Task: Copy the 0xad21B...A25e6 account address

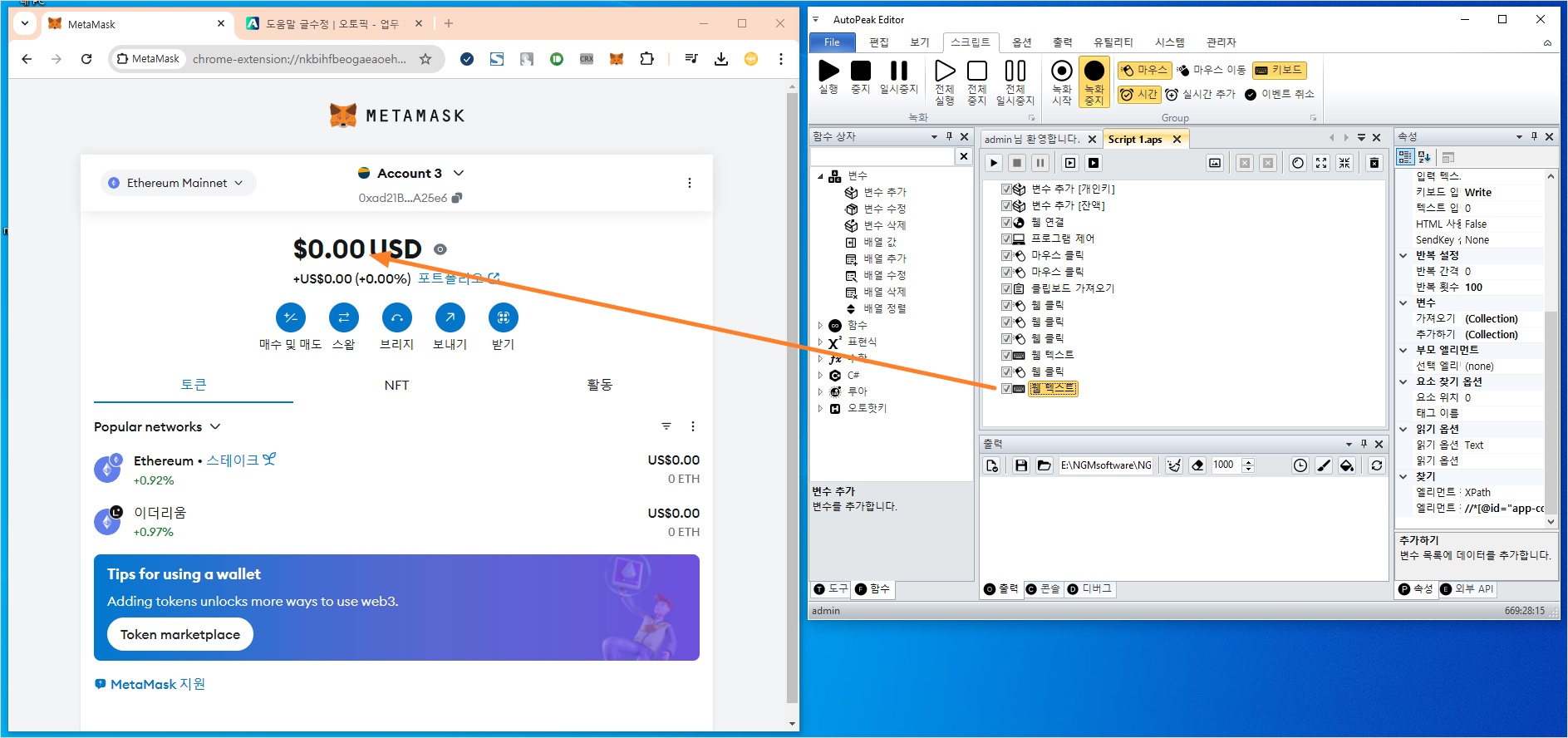Action: tap(410, 198)
